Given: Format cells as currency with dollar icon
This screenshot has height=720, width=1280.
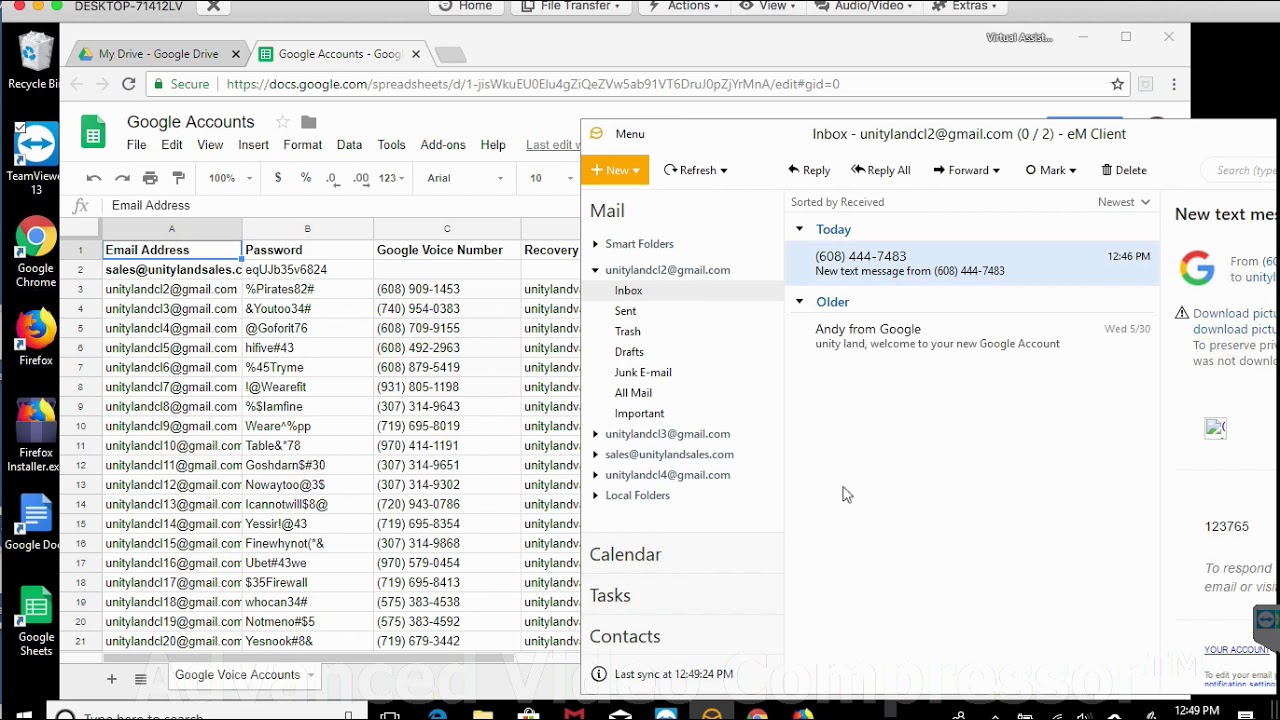Looking at the screenshot, I should click(278, 178).
